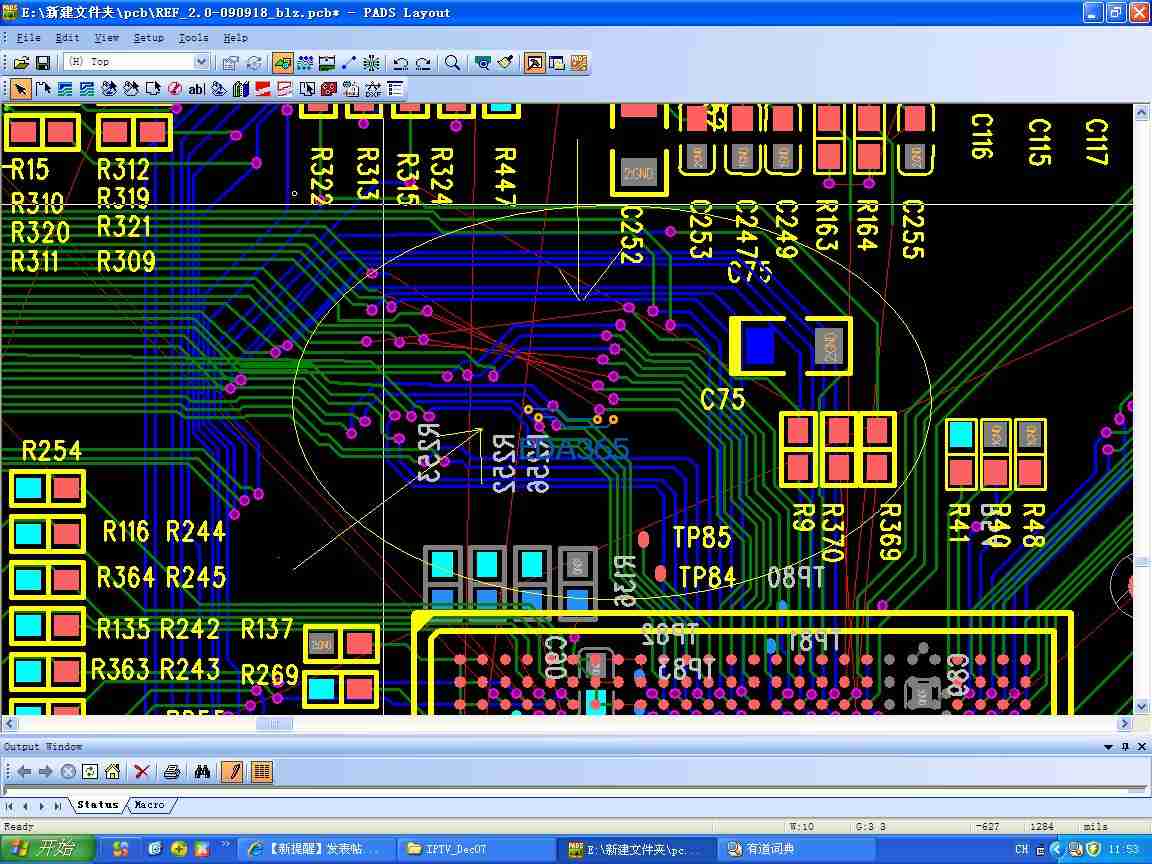
Task: Click the Start (开始) button
Action: (48, 849)
